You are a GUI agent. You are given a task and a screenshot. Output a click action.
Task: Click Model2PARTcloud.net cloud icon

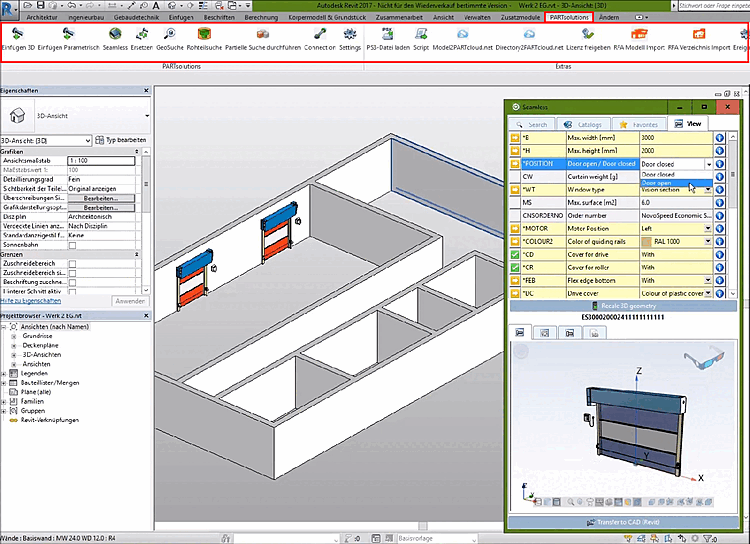click(x=462, y=33)
